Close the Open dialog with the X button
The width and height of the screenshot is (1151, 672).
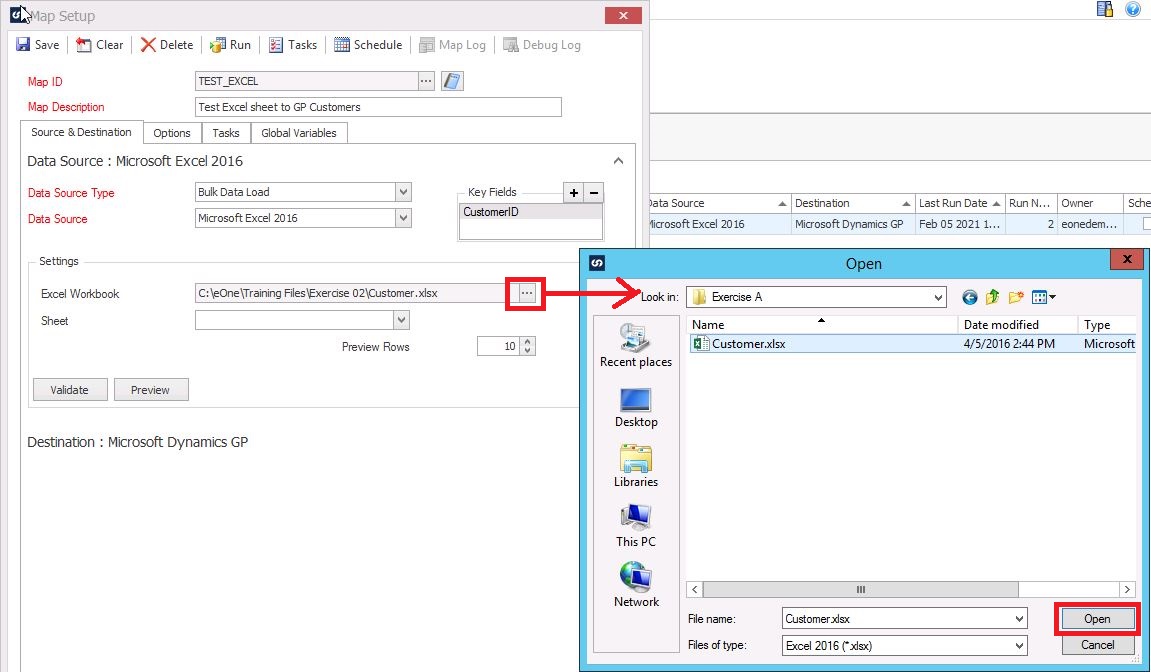(x=1127, y=259)
